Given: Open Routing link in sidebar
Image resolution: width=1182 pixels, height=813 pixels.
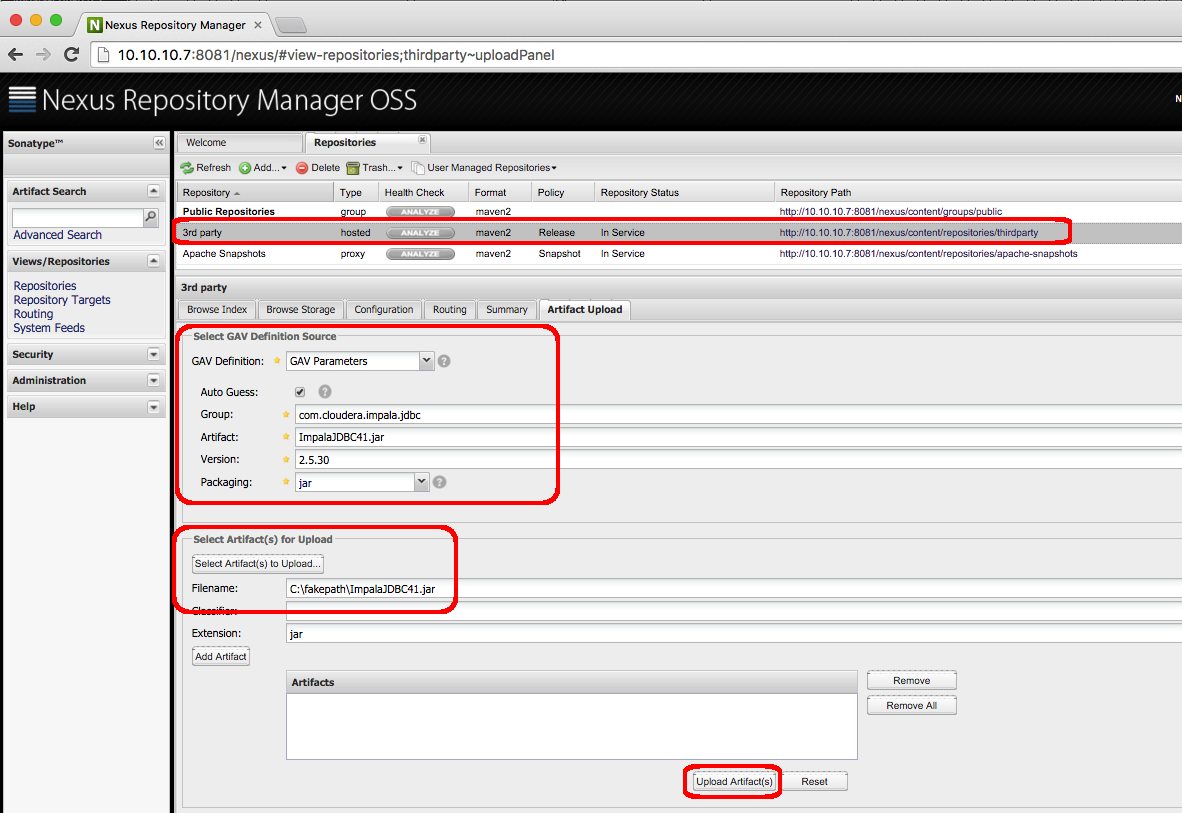Looking at the screenshot, I should pos(33,314).
